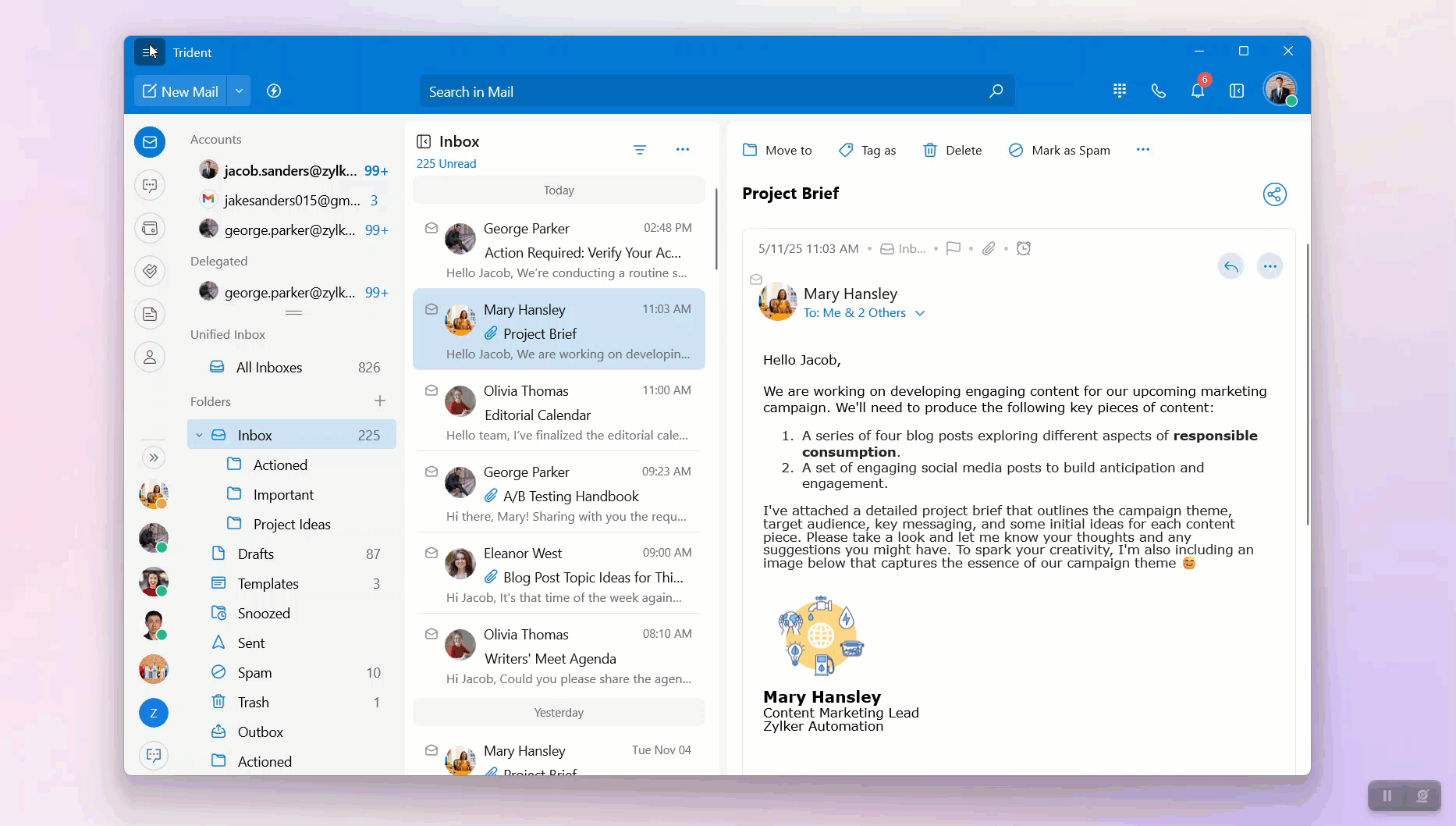Open the apps grid launcher
Viewport: 1456px width, 826px height.
pos(1120,91)
